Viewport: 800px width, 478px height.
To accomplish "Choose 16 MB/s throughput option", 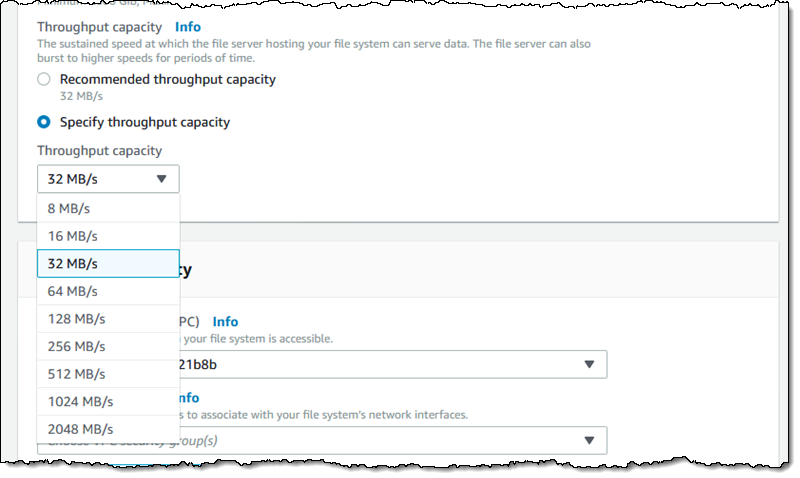I will 108,236.
